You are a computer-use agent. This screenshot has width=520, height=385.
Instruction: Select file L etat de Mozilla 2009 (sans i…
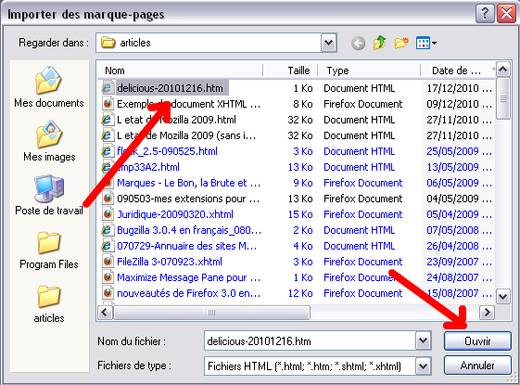(186, 136)
